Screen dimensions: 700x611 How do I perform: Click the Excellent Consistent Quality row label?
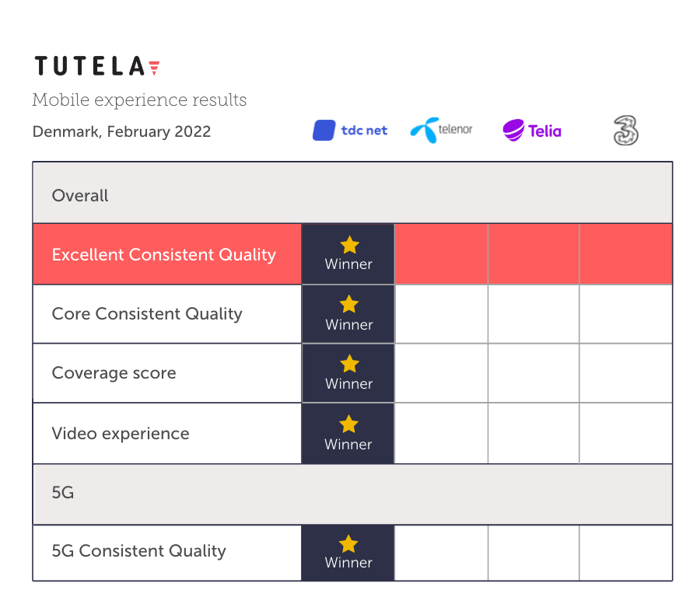[x=164, y=254]
